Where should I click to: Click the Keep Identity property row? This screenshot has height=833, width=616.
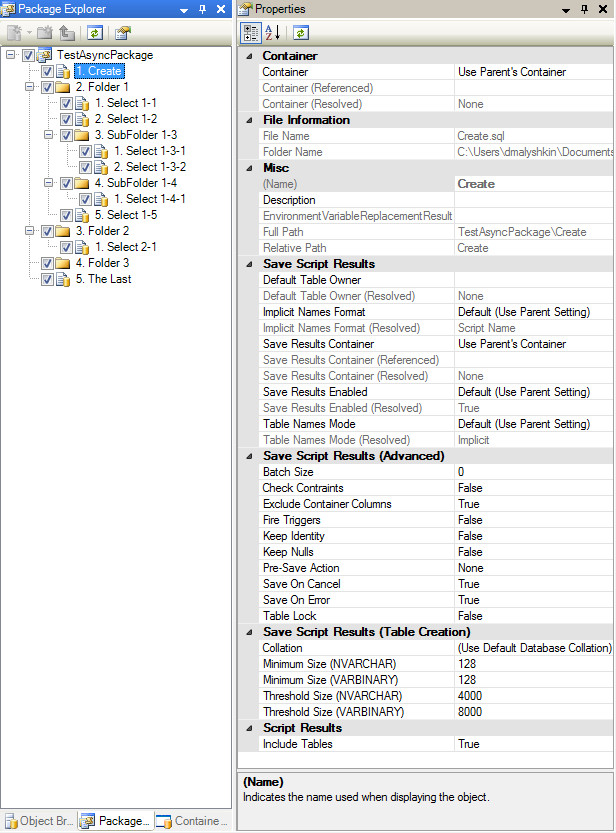435,536
